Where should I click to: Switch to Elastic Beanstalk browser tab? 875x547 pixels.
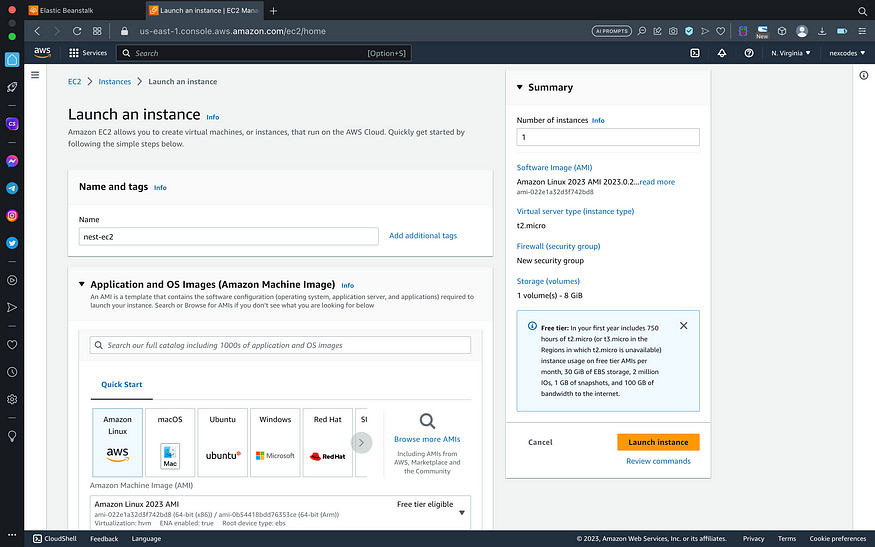84,11
